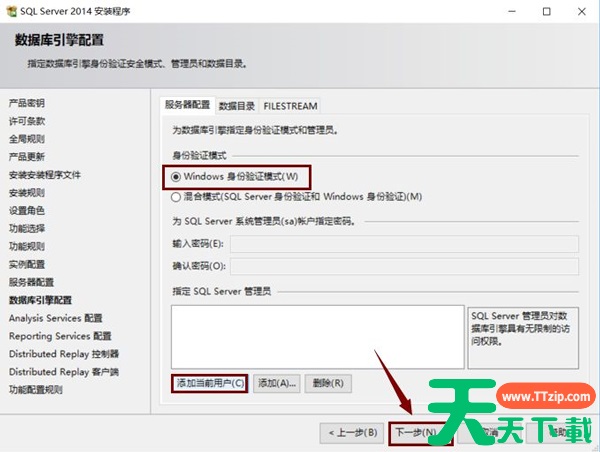This screenshot has height=452, width=600.
Task: Select 服务器配置 step in sidebar
Action: pos(31,282)
